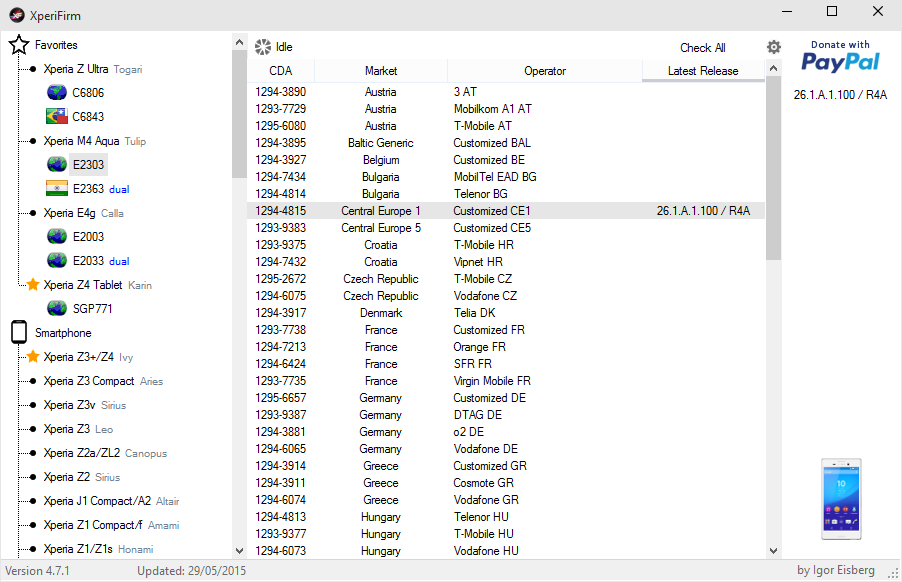Click the E2303 globe icon

click(57, 164)
